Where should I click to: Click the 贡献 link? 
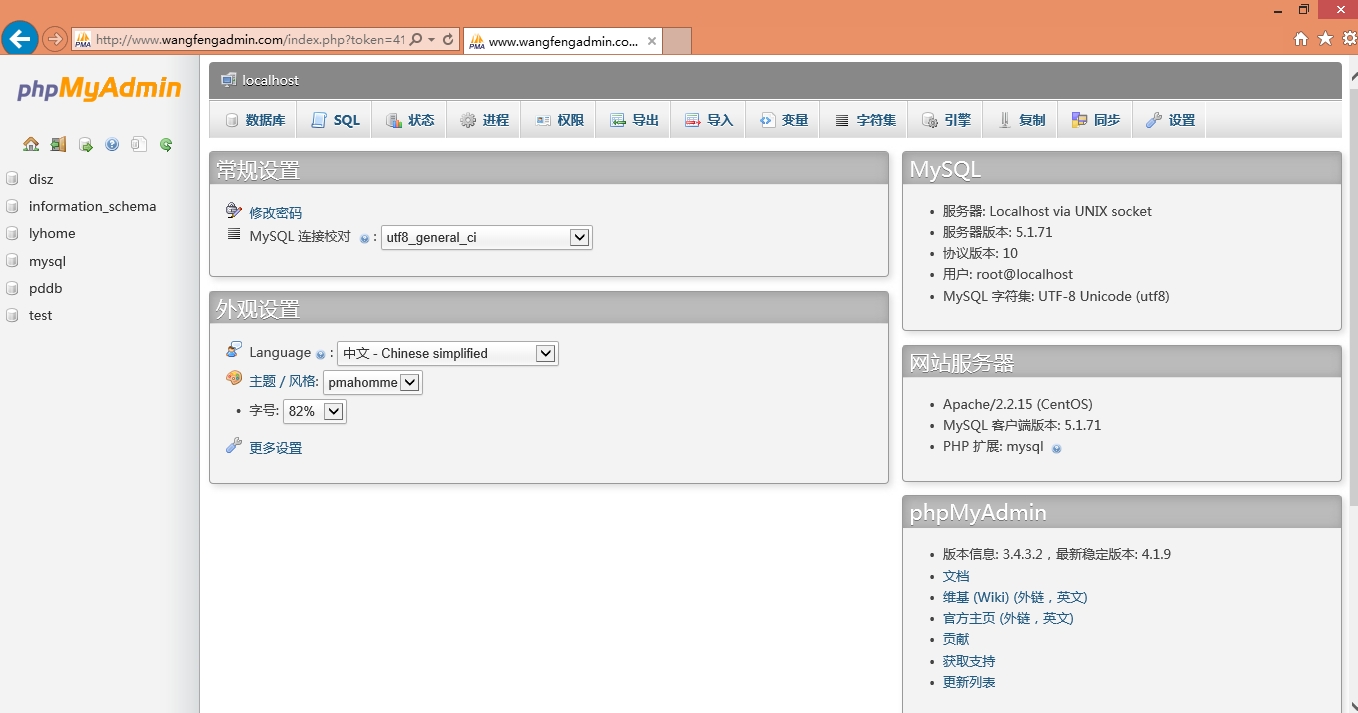pos(956,639)
